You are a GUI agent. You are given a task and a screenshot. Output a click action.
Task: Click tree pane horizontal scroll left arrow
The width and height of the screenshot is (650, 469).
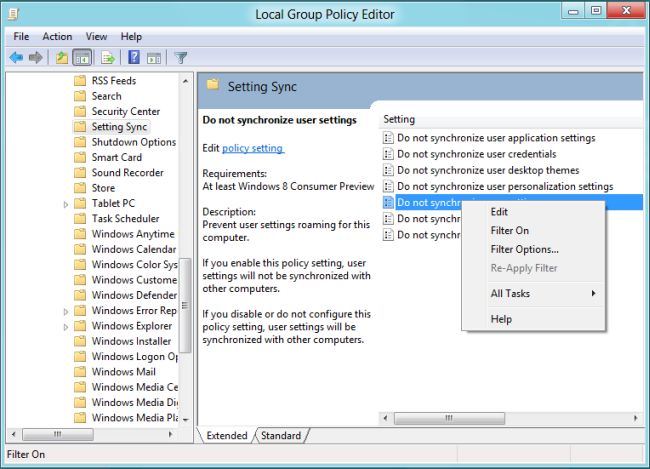pyautogui.click(x=14, y=435)
